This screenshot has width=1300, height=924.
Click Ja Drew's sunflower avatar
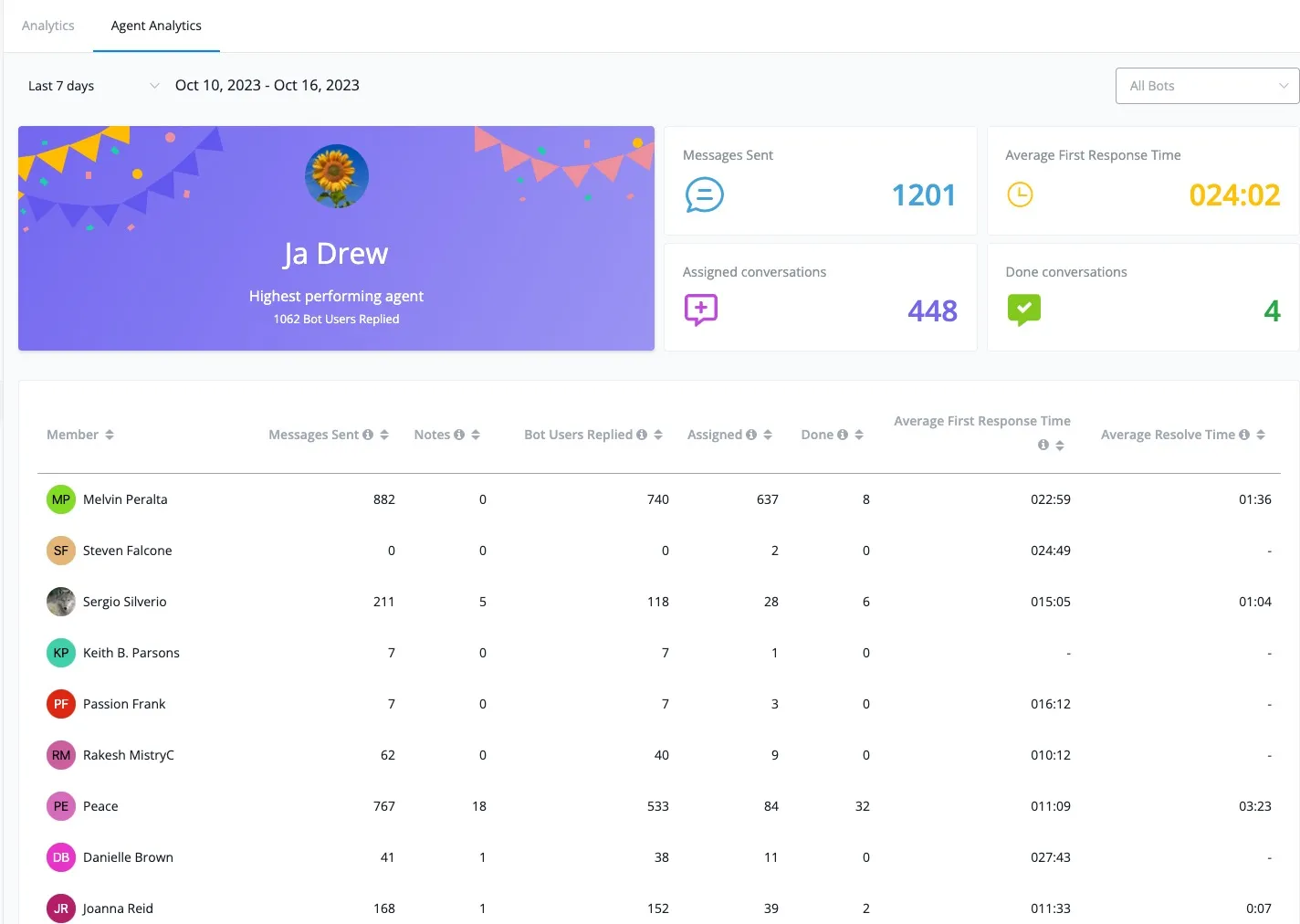point(337,176)
